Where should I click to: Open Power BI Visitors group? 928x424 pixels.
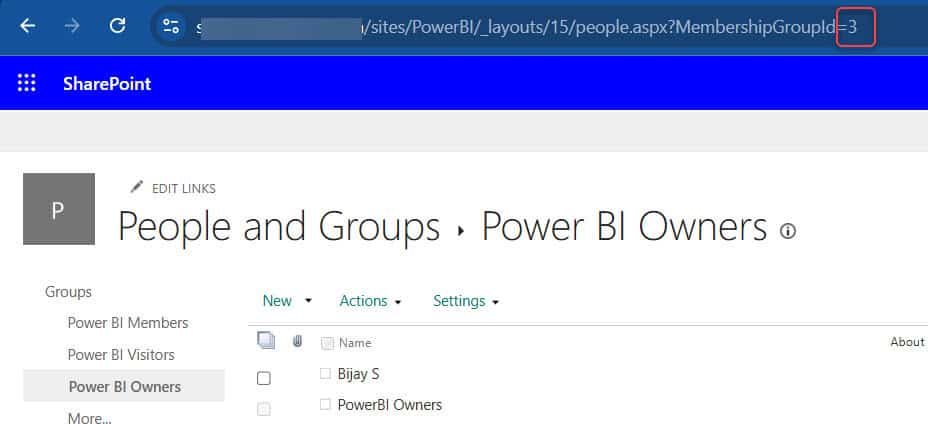(121, 355)
